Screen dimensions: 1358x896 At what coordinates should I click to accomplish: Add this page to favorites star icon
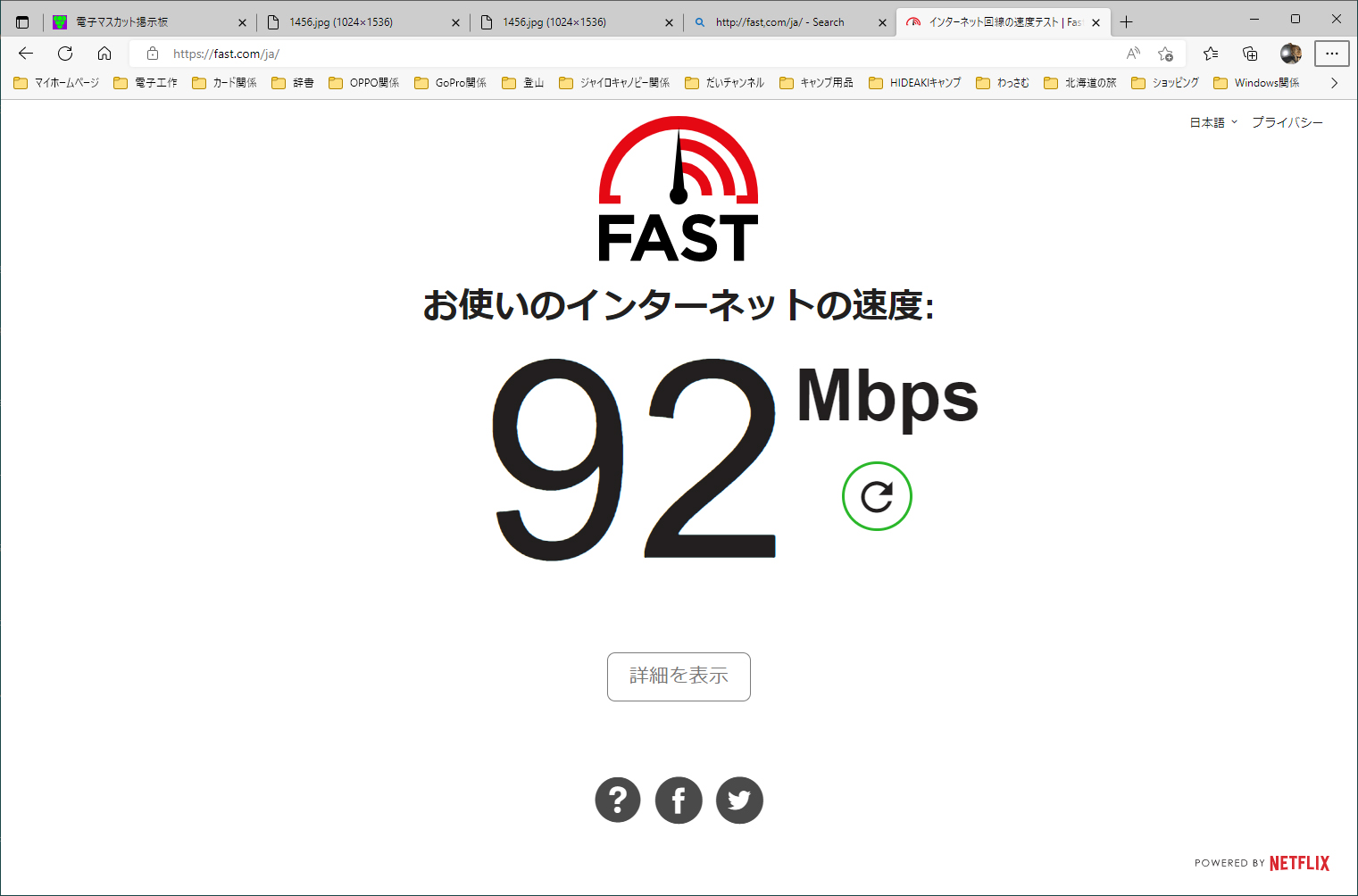coord(1165,54)
